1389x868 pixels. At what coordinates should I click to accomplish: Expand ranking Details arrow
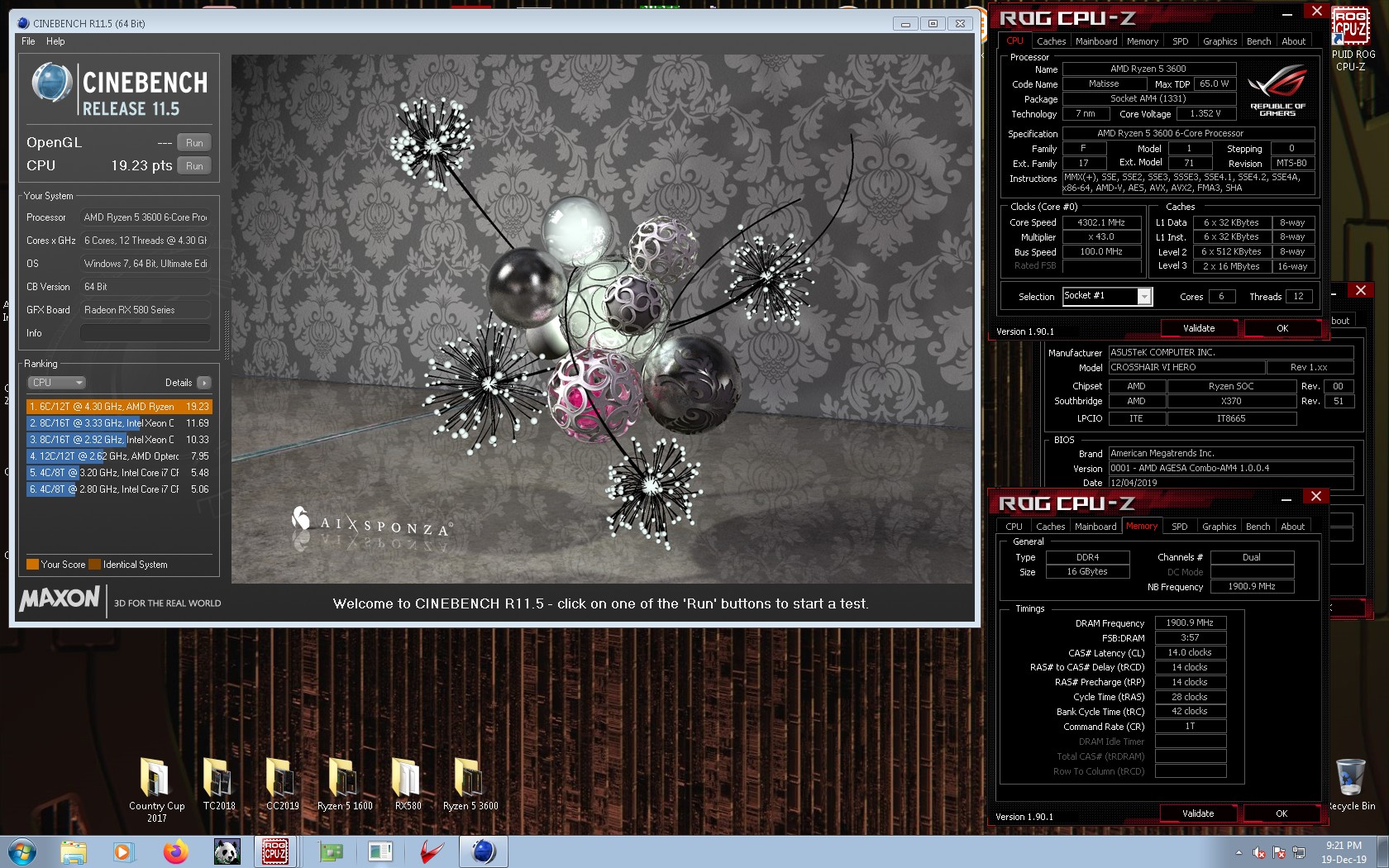204,383
